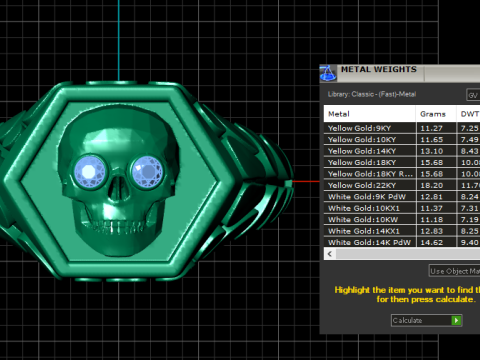Select the Yellow Gold:18KY R... row
This screenshot has width=480, height=360.
click(x=402, y=174)
